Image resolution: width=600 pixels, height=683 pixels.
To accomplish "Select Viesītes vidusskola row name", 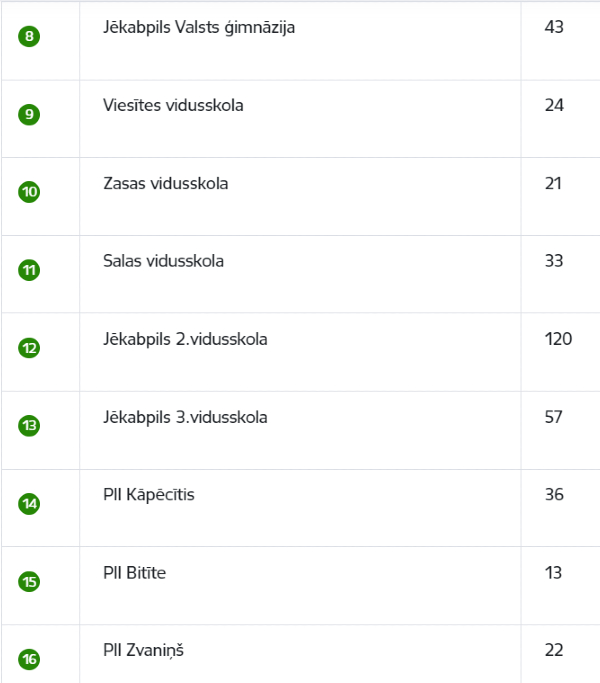I will point(173,105).
